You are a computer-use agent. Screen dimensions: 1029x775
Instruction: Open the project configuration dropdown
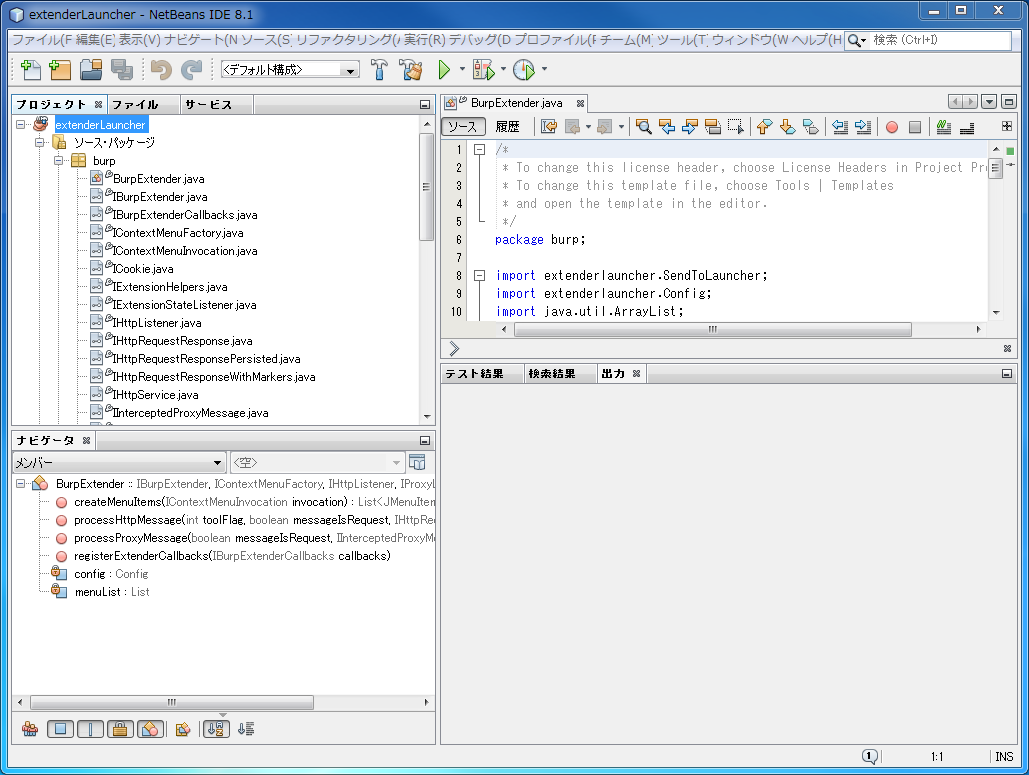290,70
